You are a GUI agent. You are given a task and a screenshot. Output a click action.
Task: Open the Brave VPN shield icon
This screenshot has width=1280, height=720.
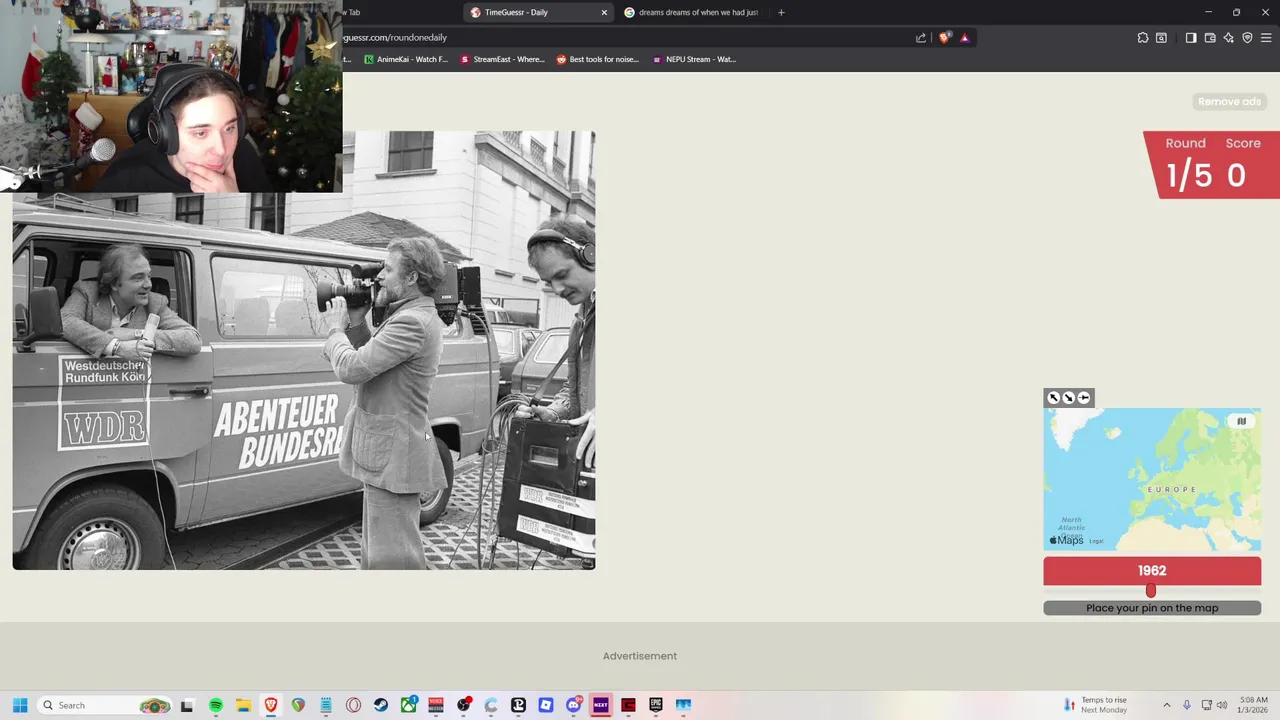1247,38
